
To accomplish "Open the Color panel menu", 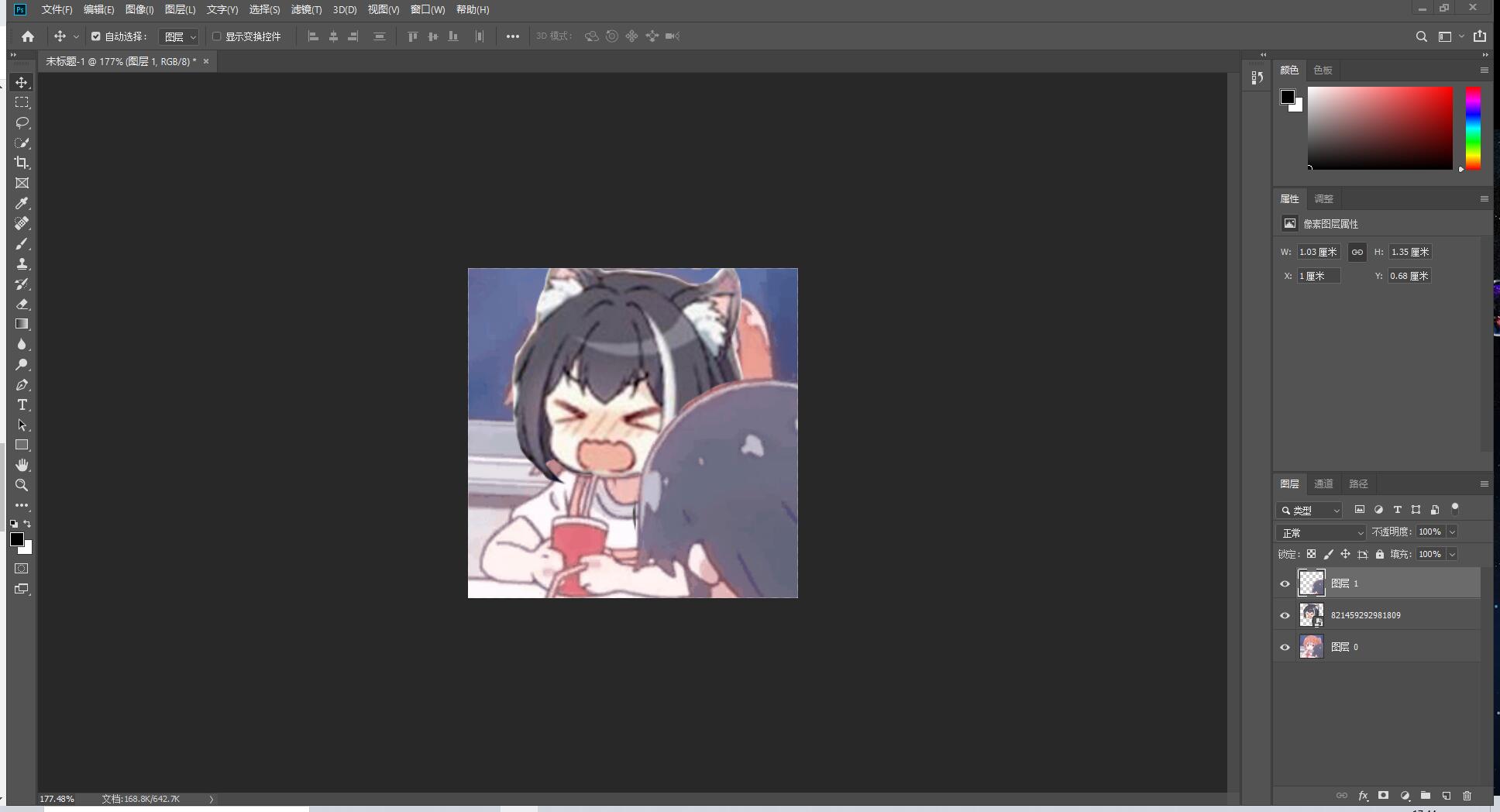I will click(1484, 70).
